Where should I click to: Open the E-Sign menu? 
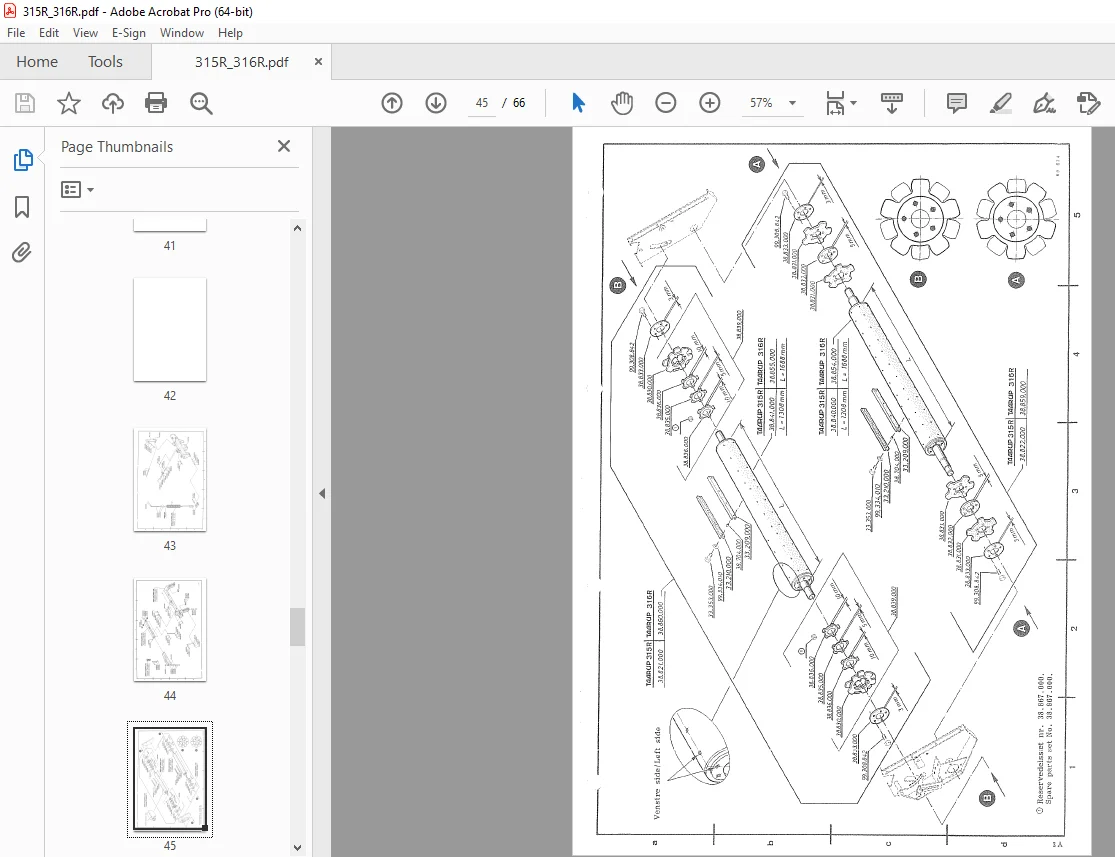point(129,33)
